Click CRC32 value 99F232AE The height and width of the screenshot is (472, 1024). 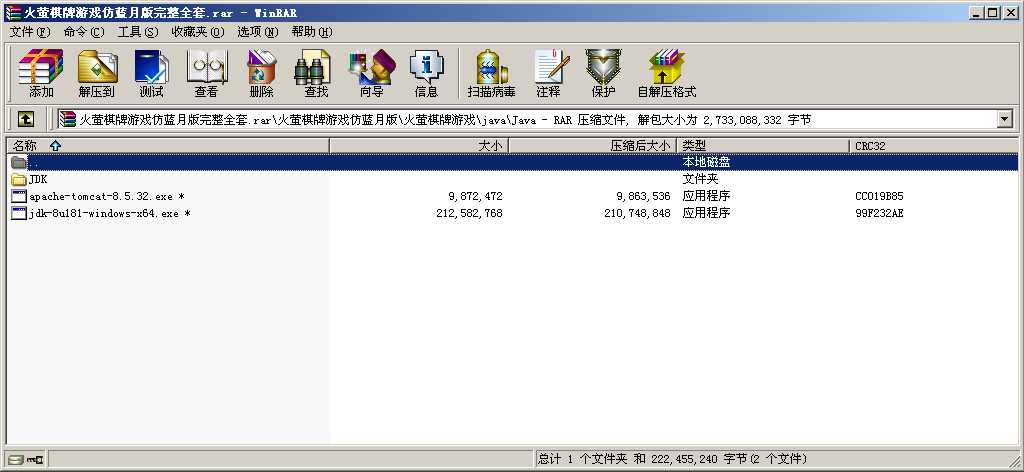[x=879, y=213]
